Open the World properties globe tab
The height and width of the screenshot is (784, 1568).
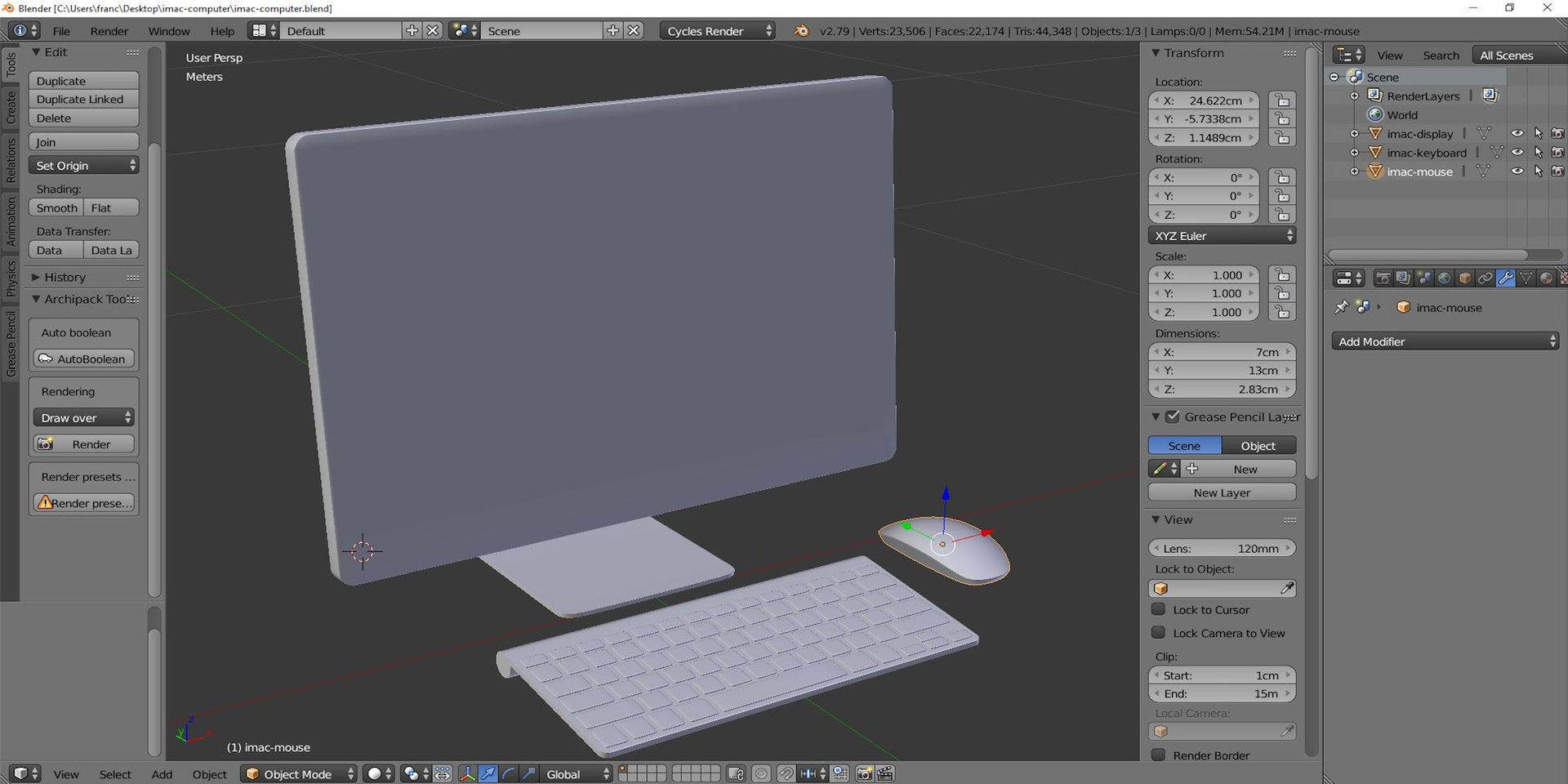(1444, 278)
